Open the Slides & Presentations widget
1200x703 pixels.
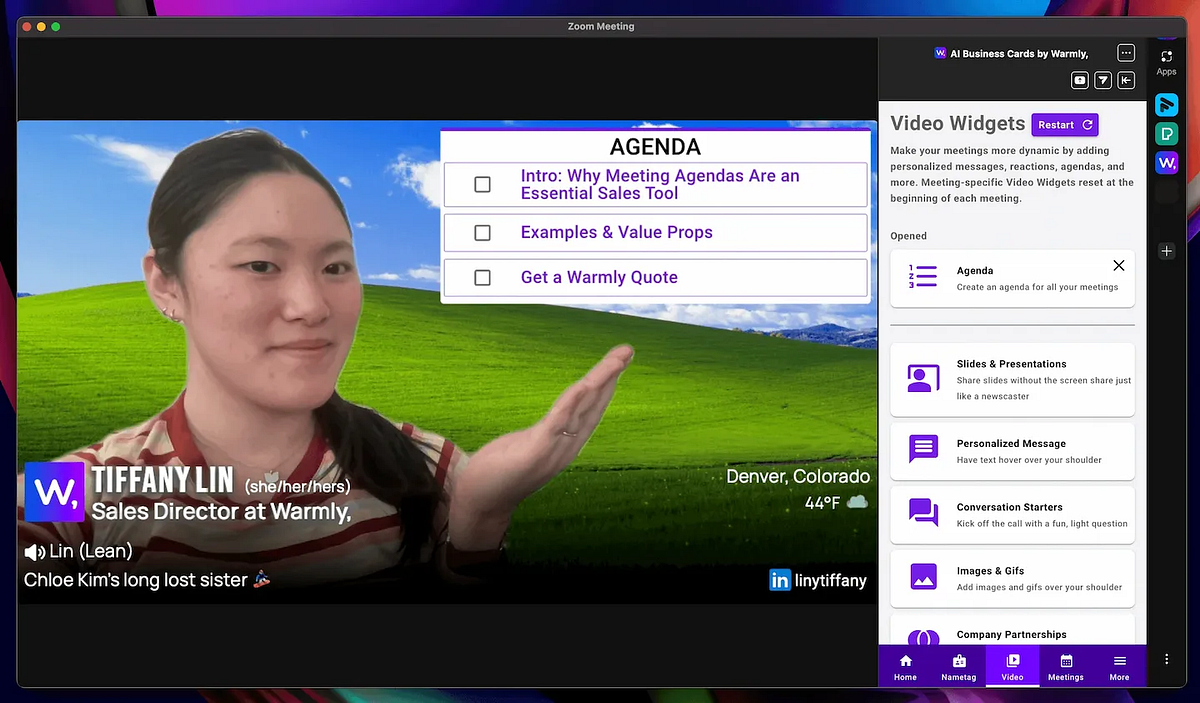pos(1012,379)
